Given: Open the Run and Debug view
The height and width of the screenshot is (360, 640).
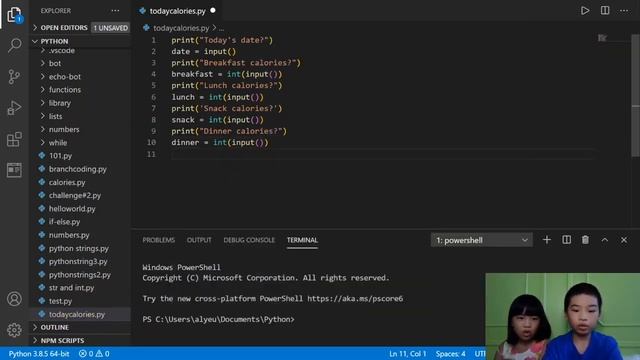Looking at the screenshot, I should 14,108.
